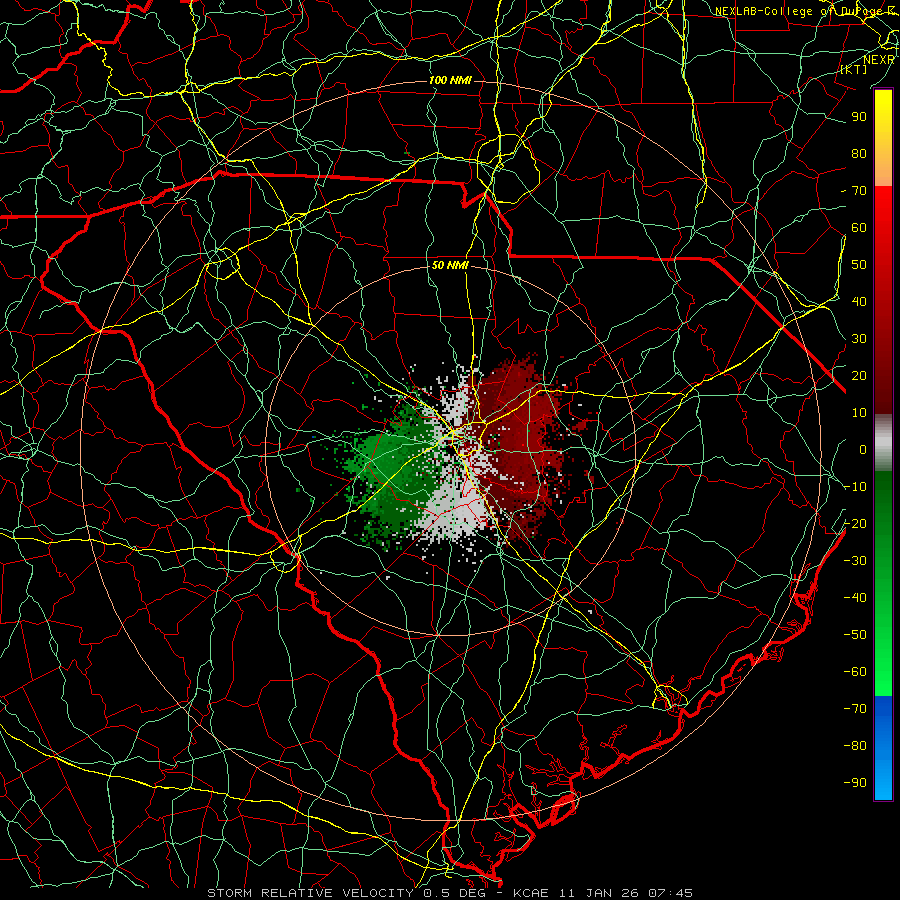Select the 30 value on the velocity scale
The height and width of the screenshot is (900, 900).
(859, 339)
